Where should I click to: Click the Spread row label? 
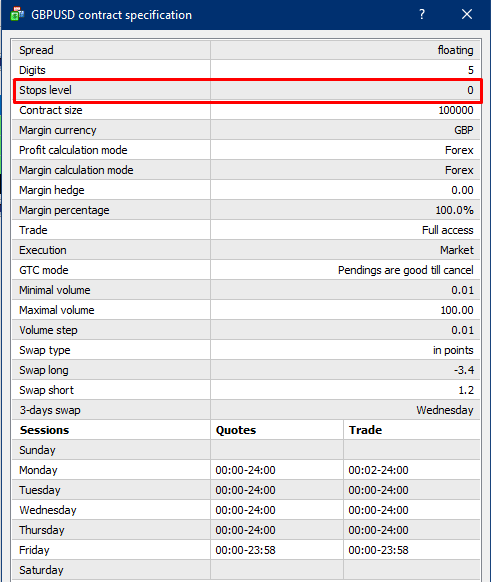pos(36,50)
